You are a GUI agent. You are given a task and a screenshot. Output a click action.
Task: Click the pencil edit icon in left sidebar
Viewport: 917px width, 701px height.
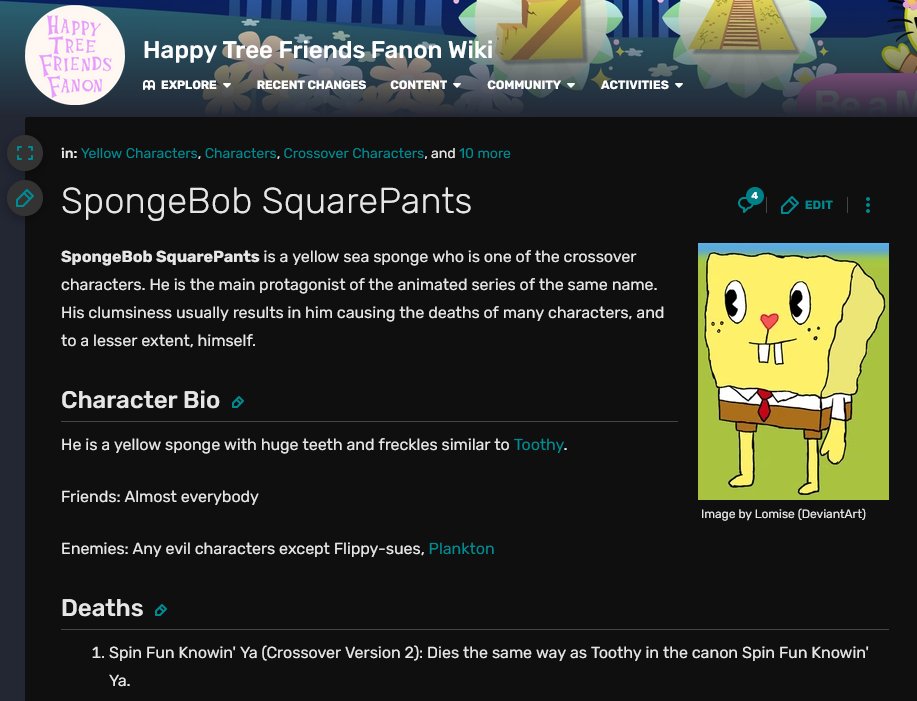click(x=25, y=198)
